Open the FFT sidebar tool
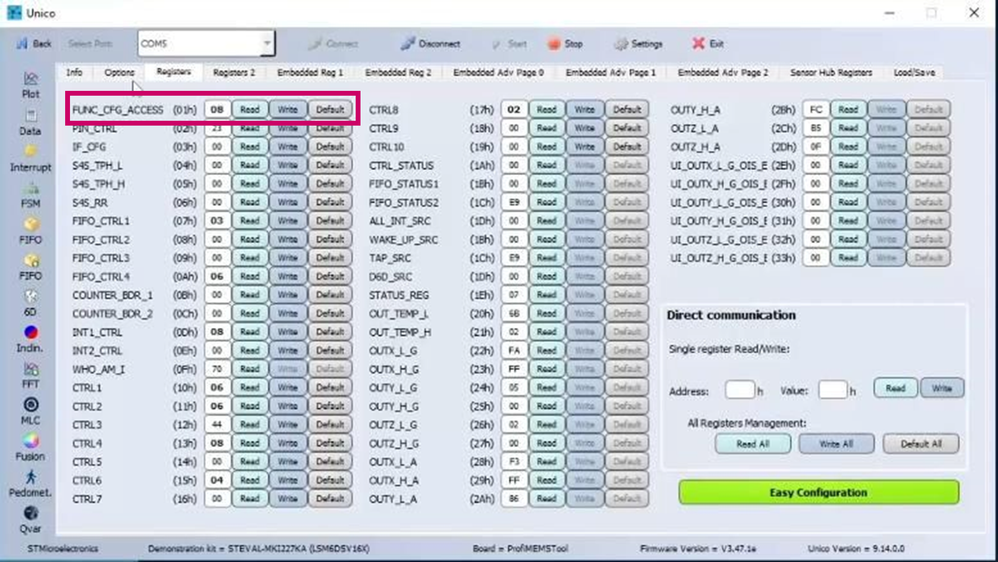998x562 pixels. (x=30, y=376)
